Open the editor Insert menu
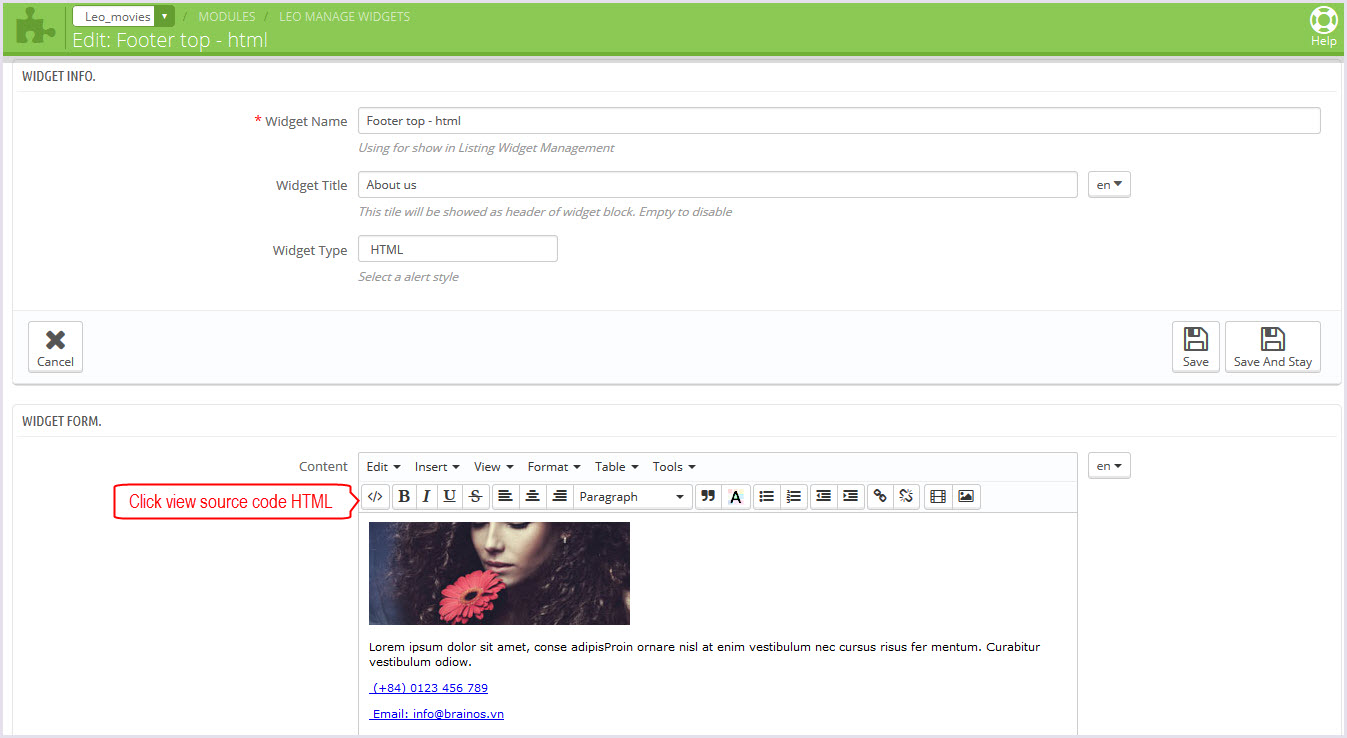1347x738 pixels. tap(437, 467)
